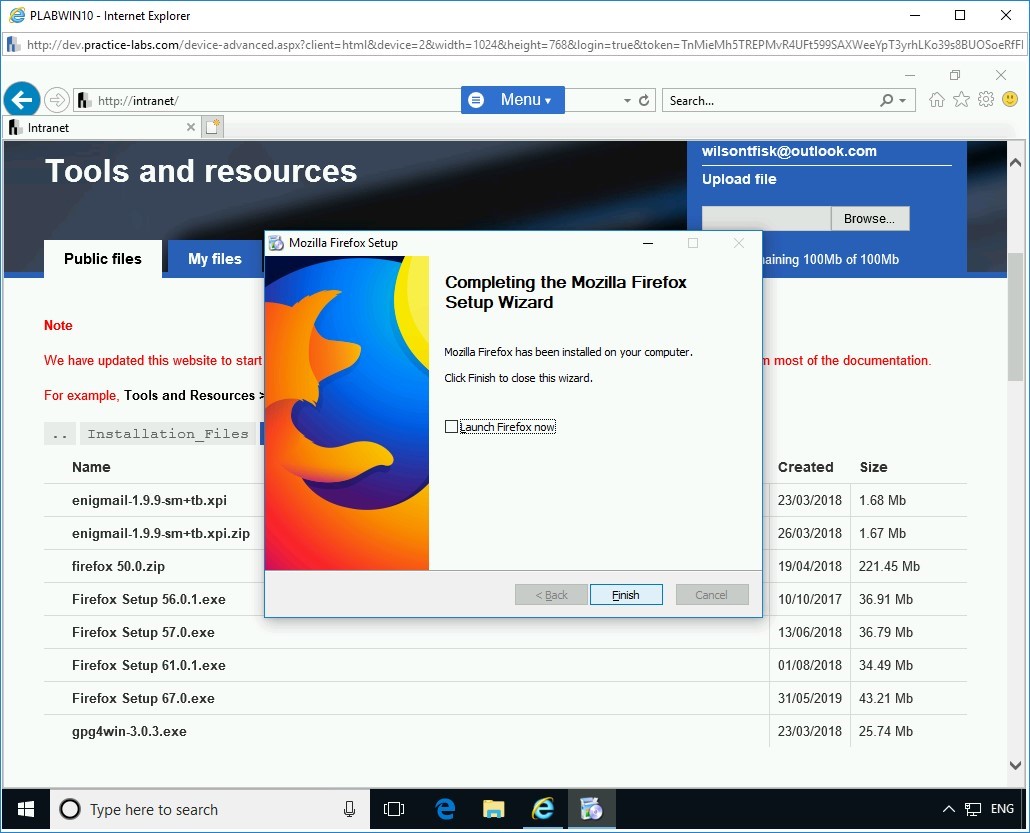Refresh the page with the refresh icon
The width and height of the screenshot is (1030, 833).
pos(646,100)
